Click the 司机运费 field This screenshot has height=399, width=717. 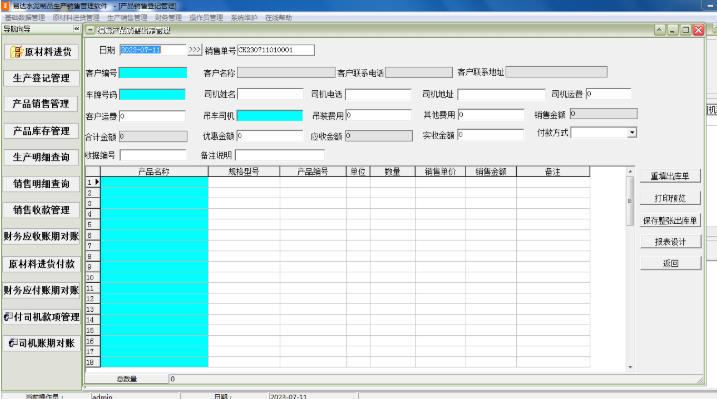click(608, 94)
